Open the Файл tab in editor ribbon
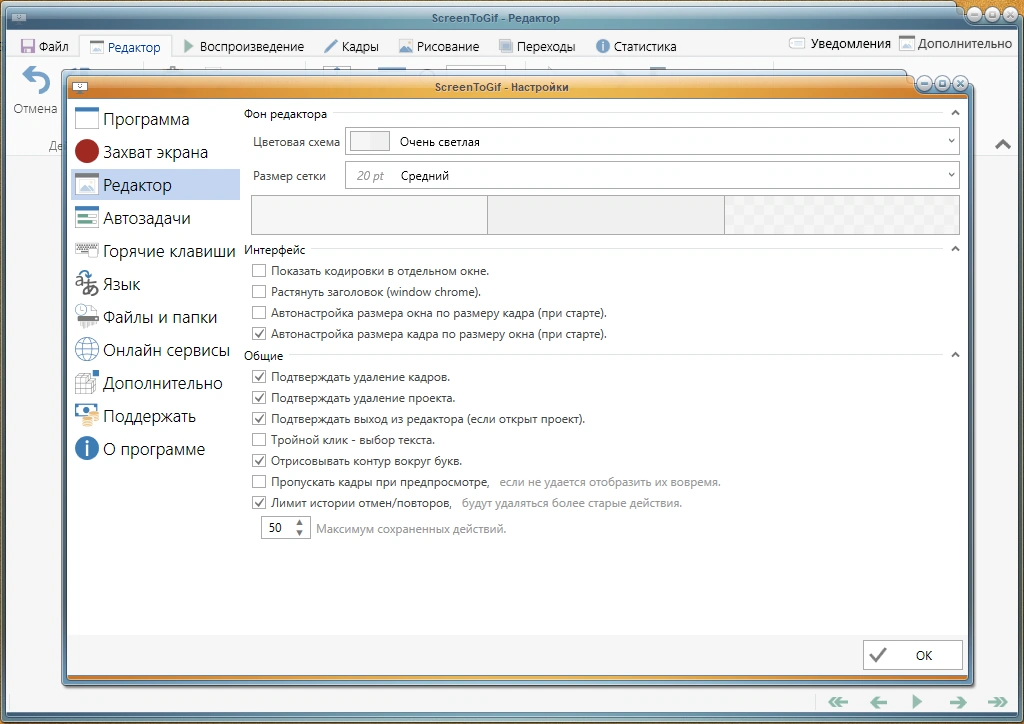 [x=44, y=46]
